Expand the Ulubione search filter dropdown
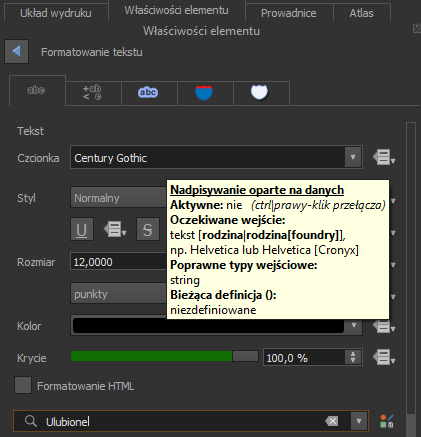The image size is (421, 437). tap(359, 421)
